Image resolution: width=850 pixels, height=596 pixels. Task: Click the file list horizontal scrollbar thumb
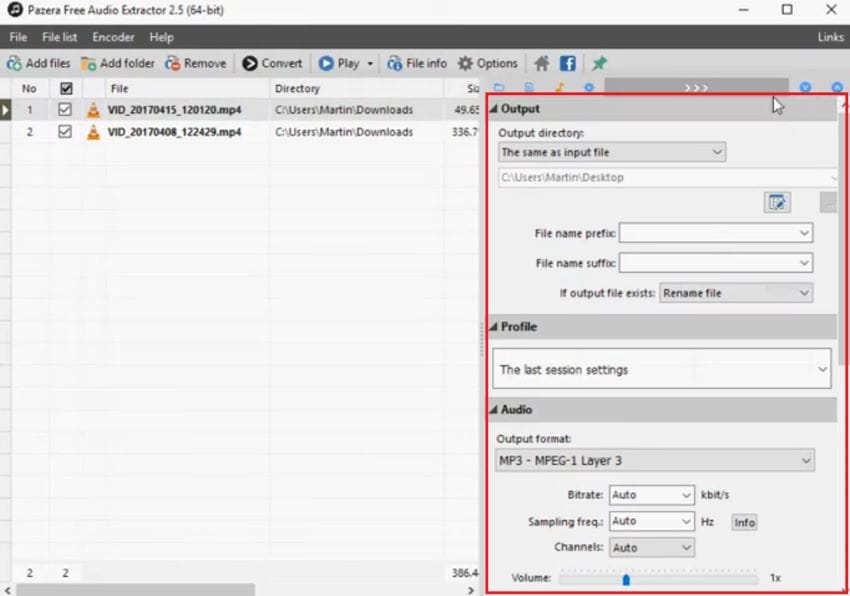pyautogui.click(x=136, y=589)
